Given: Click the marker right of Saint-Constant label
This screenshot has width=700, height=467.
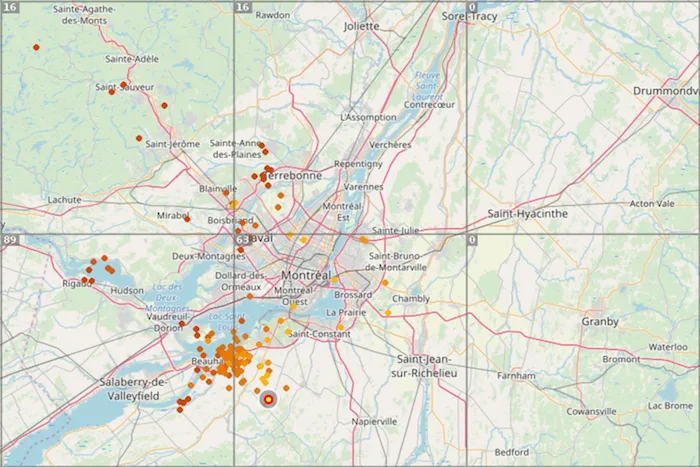Looking at the screenshot, I should pos(341,327).
